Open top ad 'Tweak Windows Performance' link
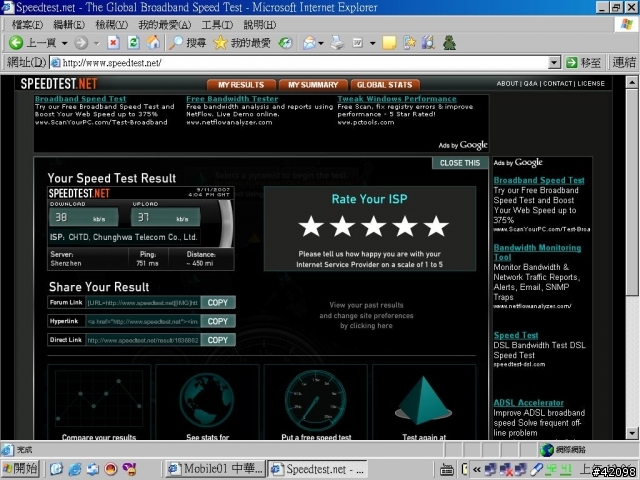Image resolution: width=640 pixels, height=480 pixels. tap(397, 99)
